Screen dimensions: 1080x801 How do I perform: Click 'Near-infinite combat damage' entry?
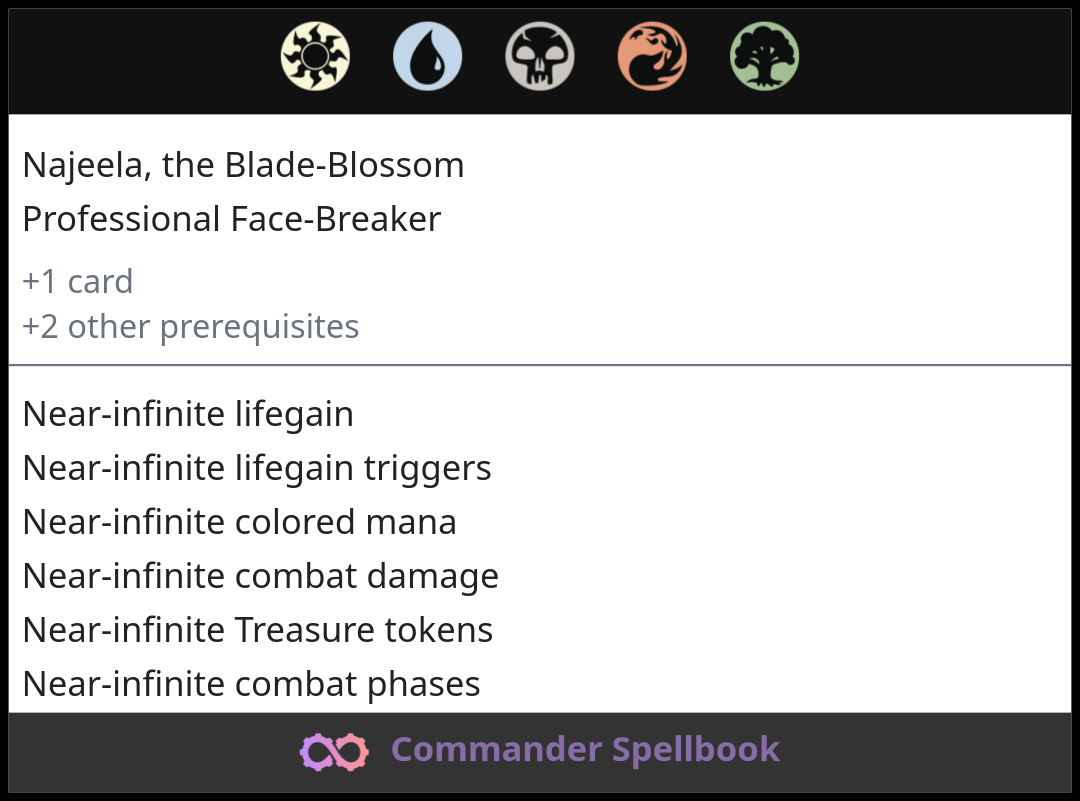[262, 576]
